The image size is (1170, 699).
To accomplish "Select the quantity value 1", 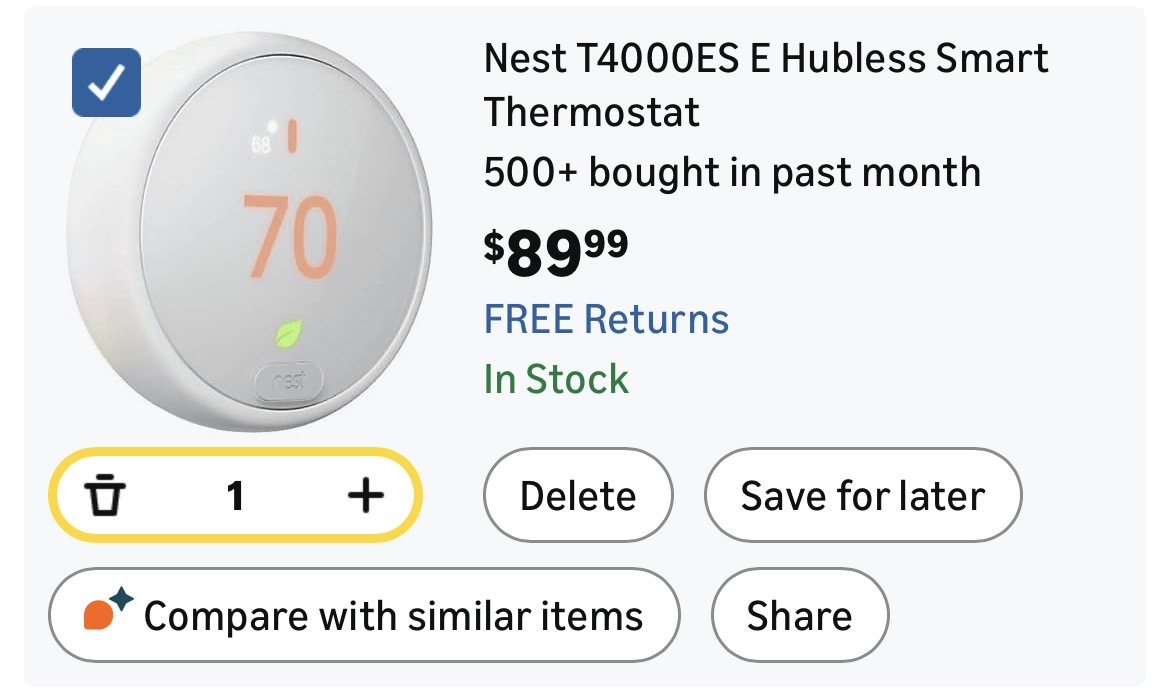I will point(235,495).
